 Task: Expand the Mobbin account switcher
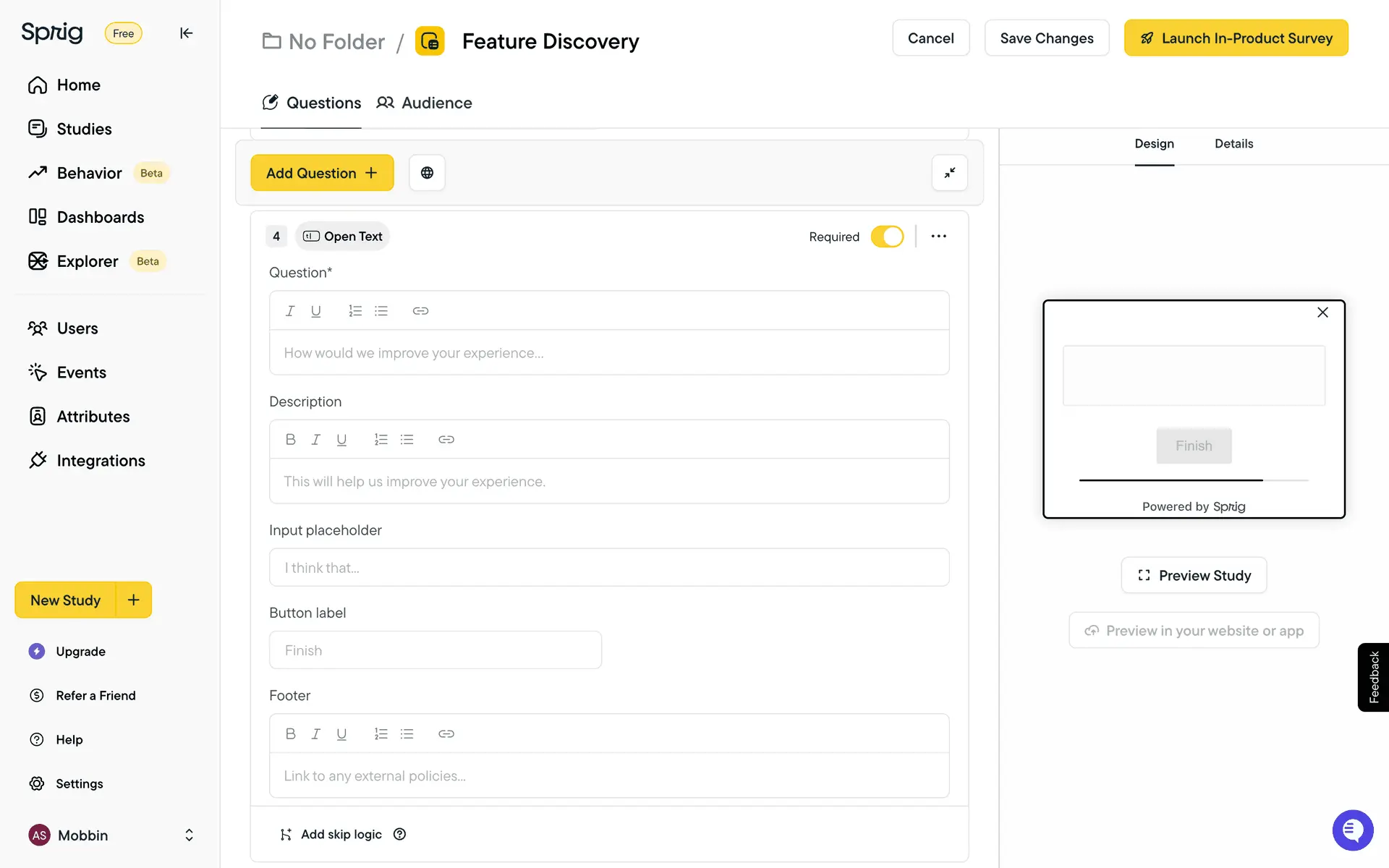click(x=189, y=835)
